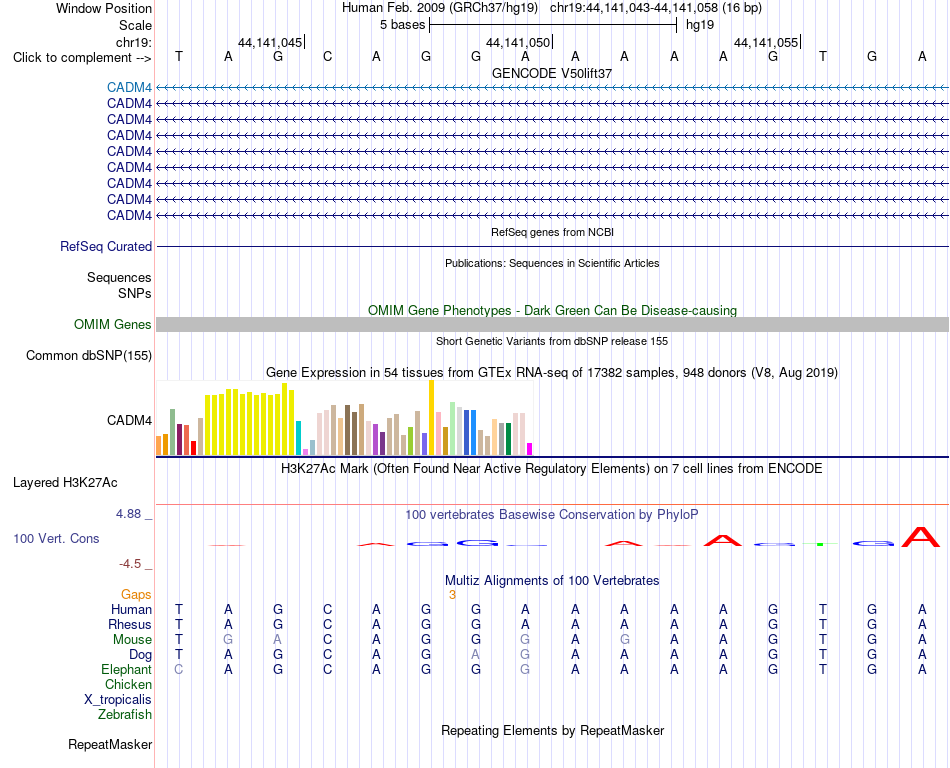Click the largest red A in PhyloP track
This screenshot has width=950, height=768.
(921, 537)
